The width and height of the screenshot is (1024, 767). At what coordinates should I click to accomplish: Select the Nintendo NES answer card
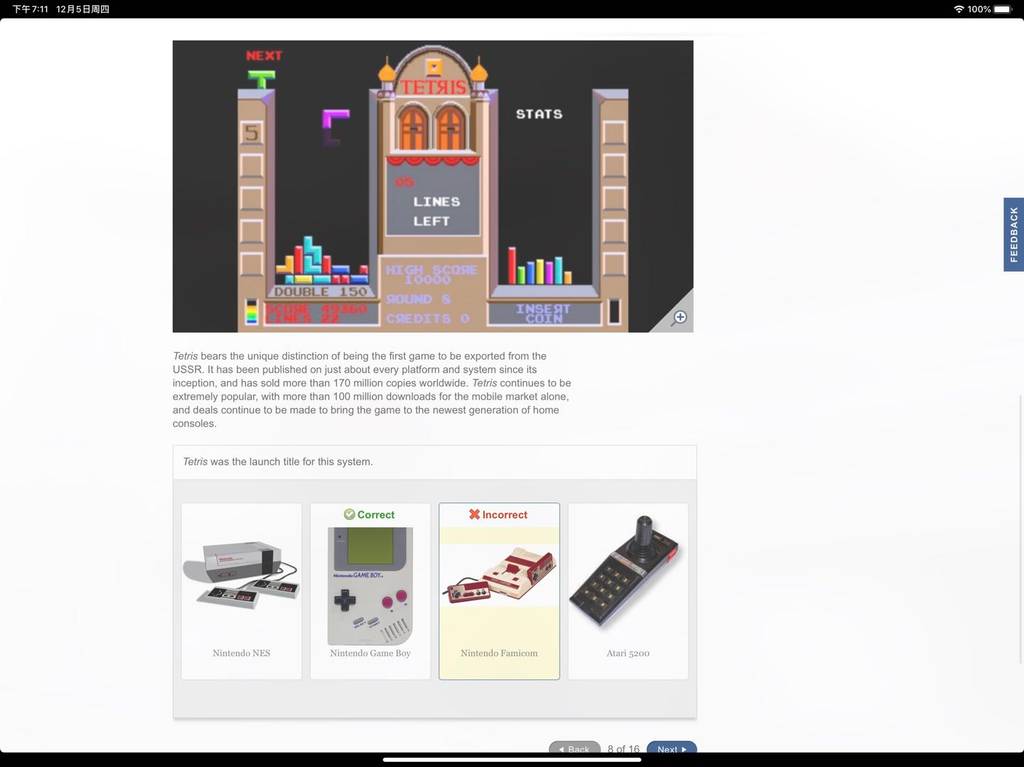click(242, 591)
